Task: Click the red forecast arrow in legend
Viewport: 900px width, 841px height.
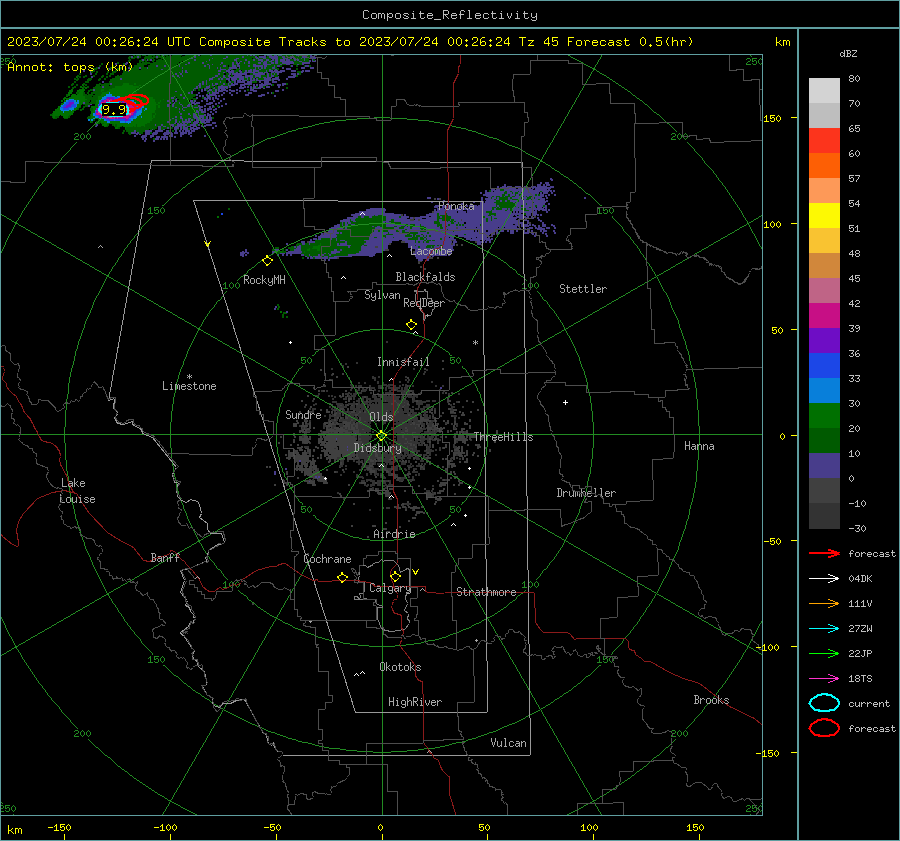Action: 824,553
